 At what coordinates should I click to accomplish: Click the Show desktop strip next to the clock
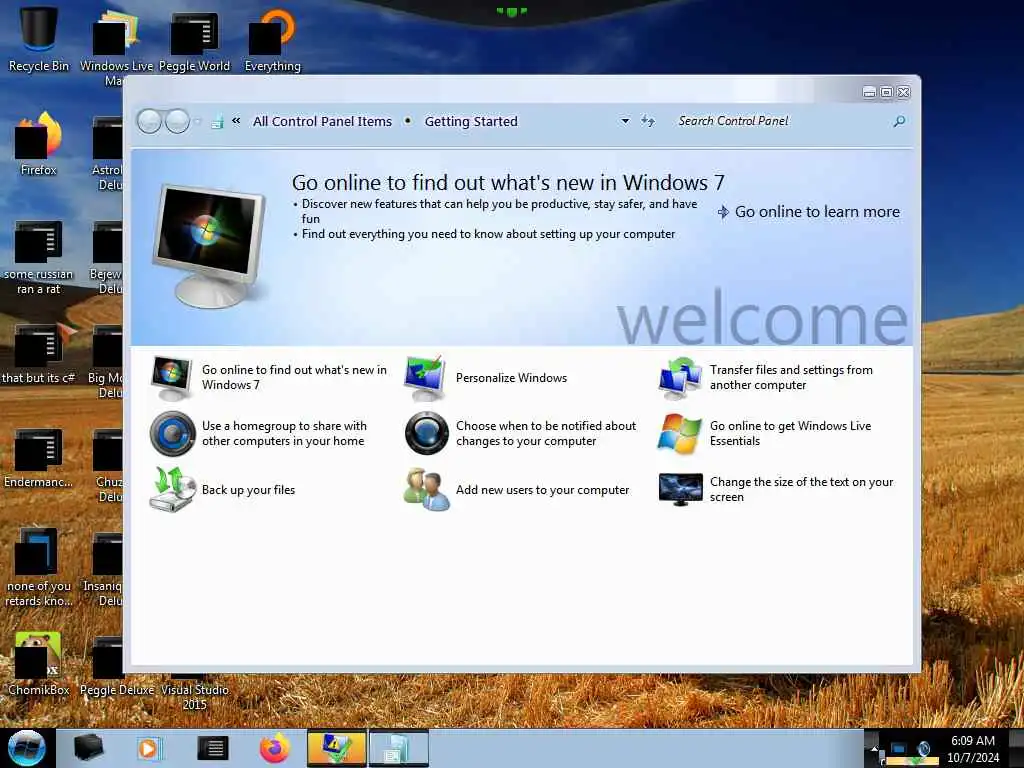coord(1016,748)
